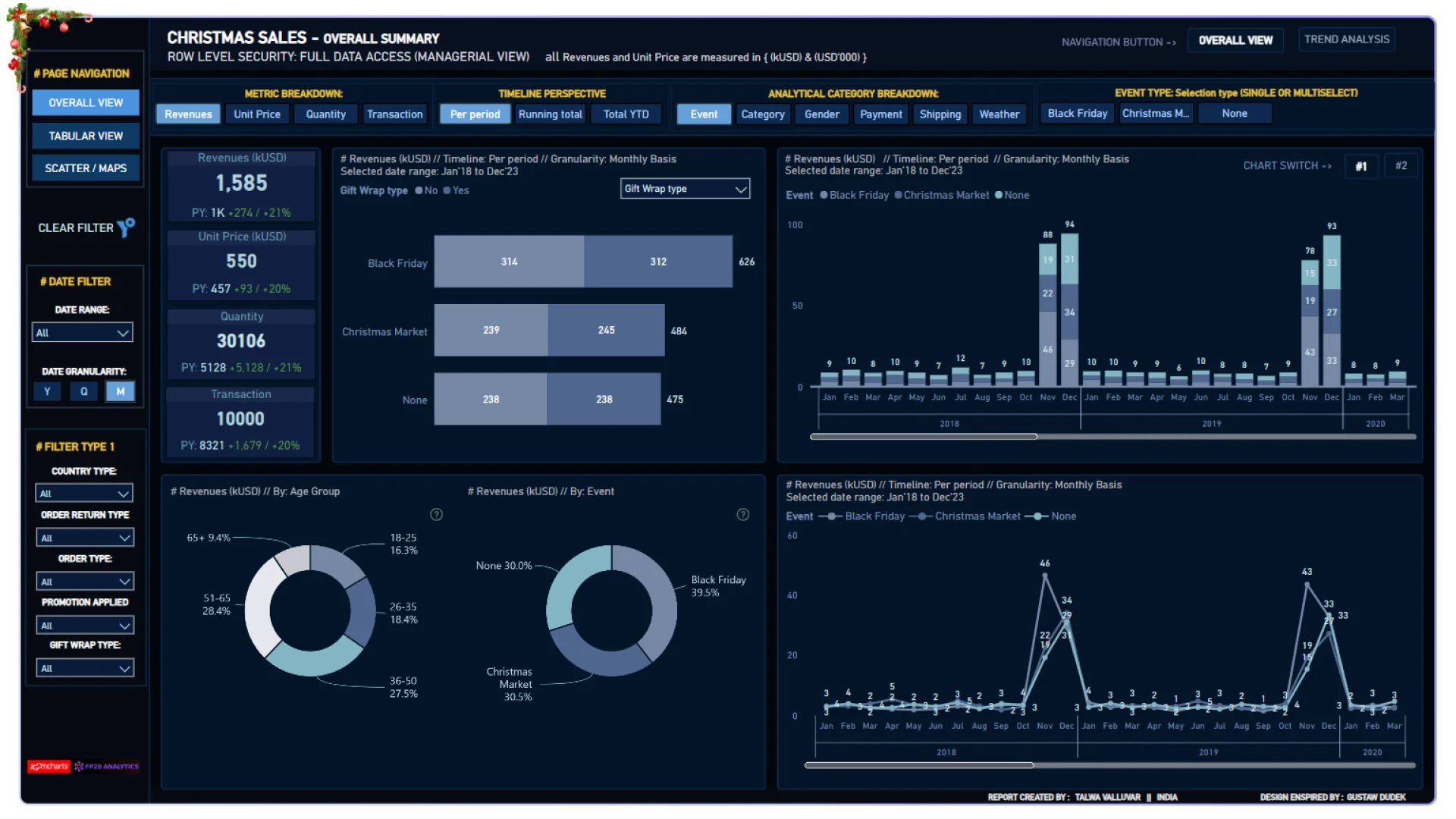Choose Per period timeline perspective

click(475, 115)
